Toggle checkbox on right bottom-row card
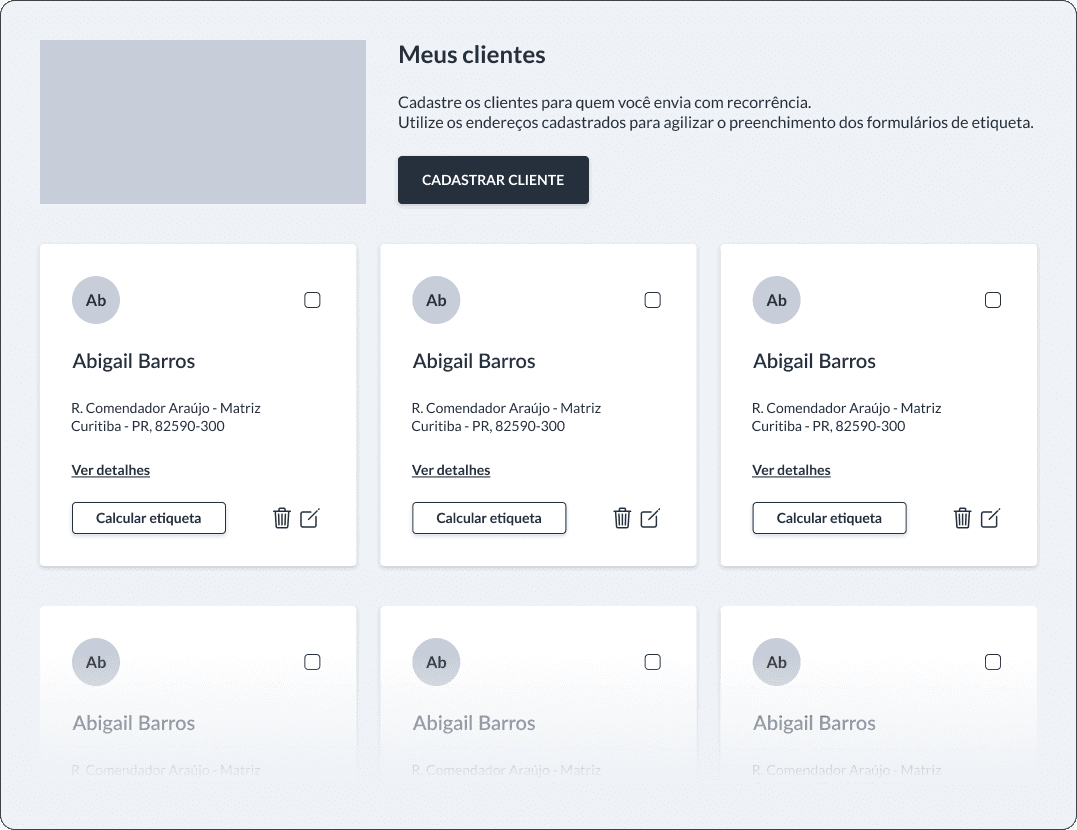This screenshot has width=1077, height=830. point(993,662)
